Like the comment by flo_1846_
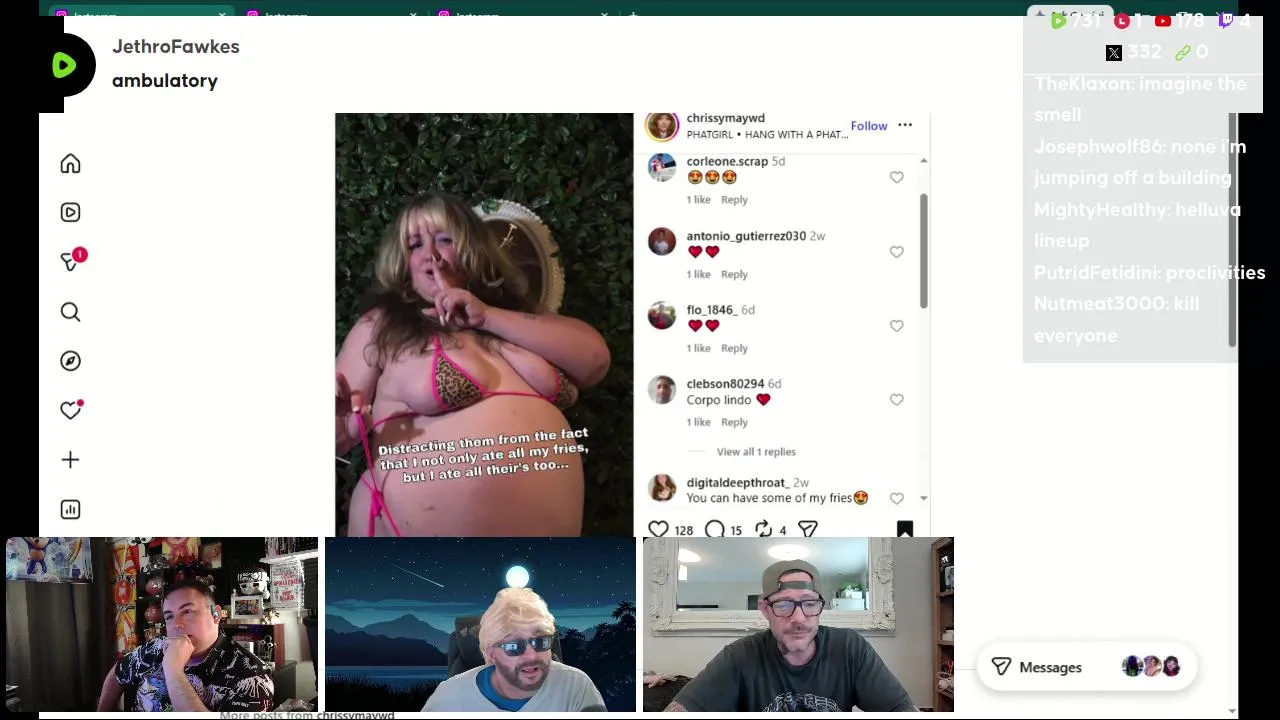The height and width of the screenshot is (720, 1280). [x=896, y=326]
